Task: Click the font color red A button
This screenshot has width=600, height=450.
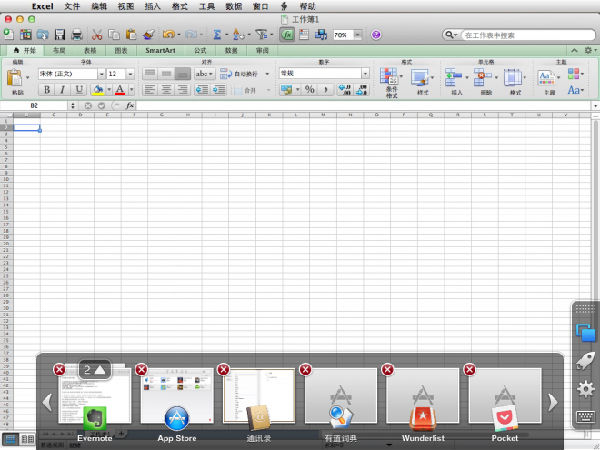Action: click(121, 89)
